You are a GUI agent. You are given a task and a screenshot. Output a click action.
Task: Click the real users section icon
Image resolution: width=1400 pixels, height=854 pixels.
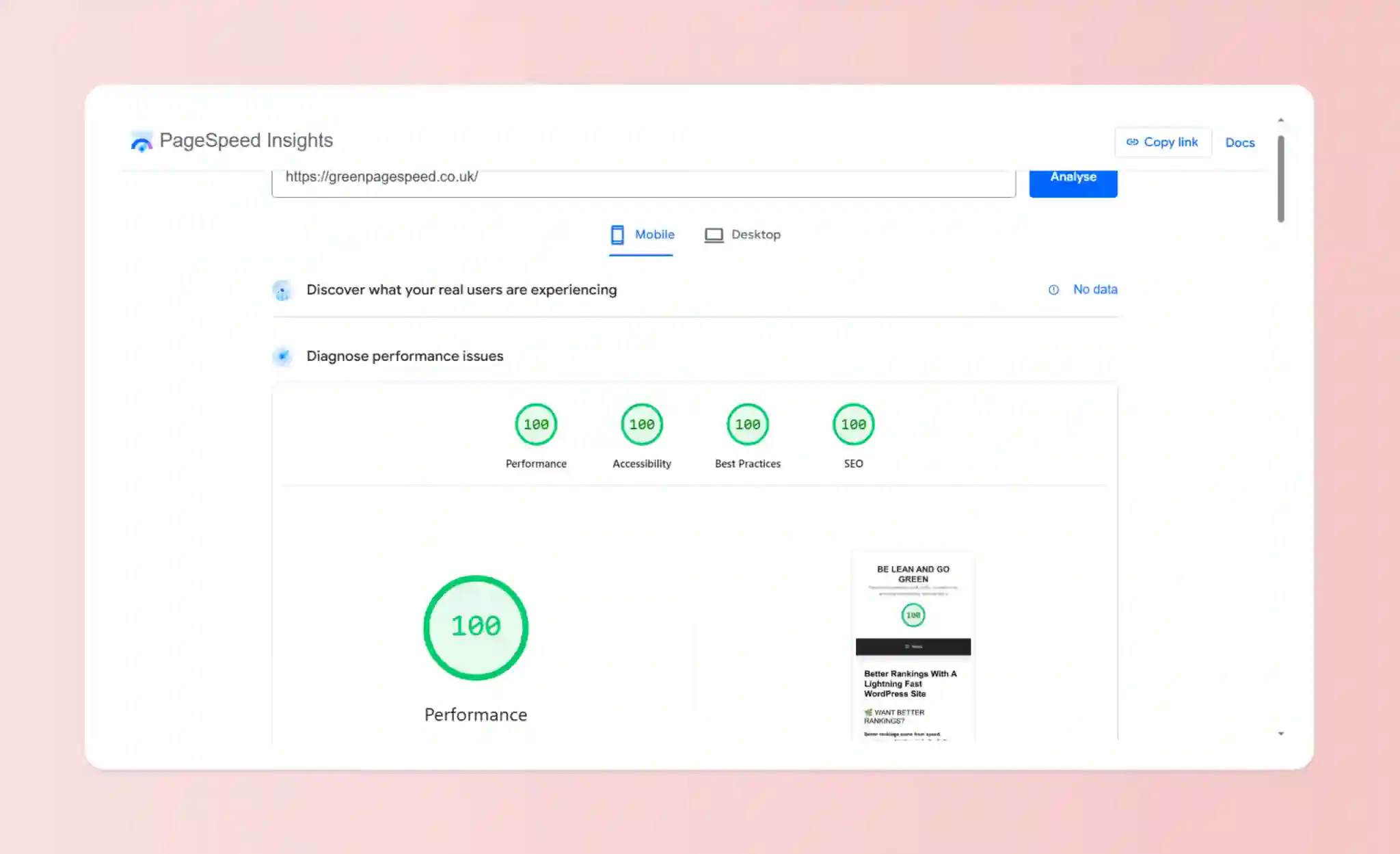click(282, 291)
